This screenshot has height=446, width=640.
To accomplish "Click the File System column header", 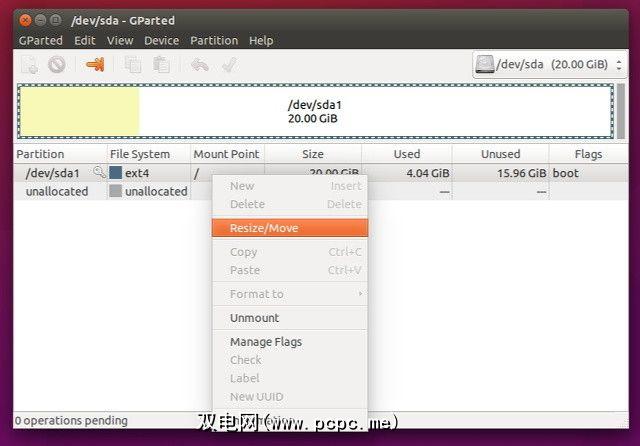I will point(149,154).
